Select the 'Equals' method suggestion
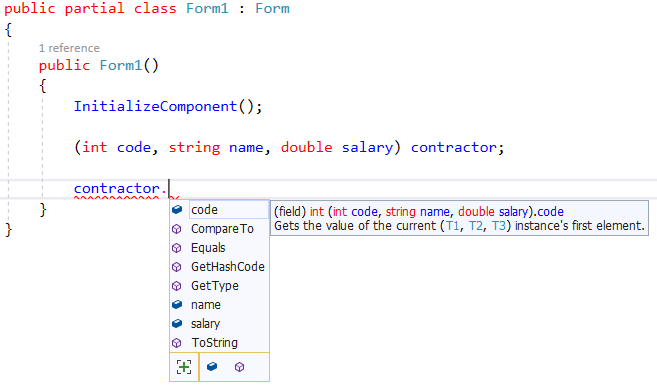Screen dimensions: 657x389 click(x=219, y=248)
